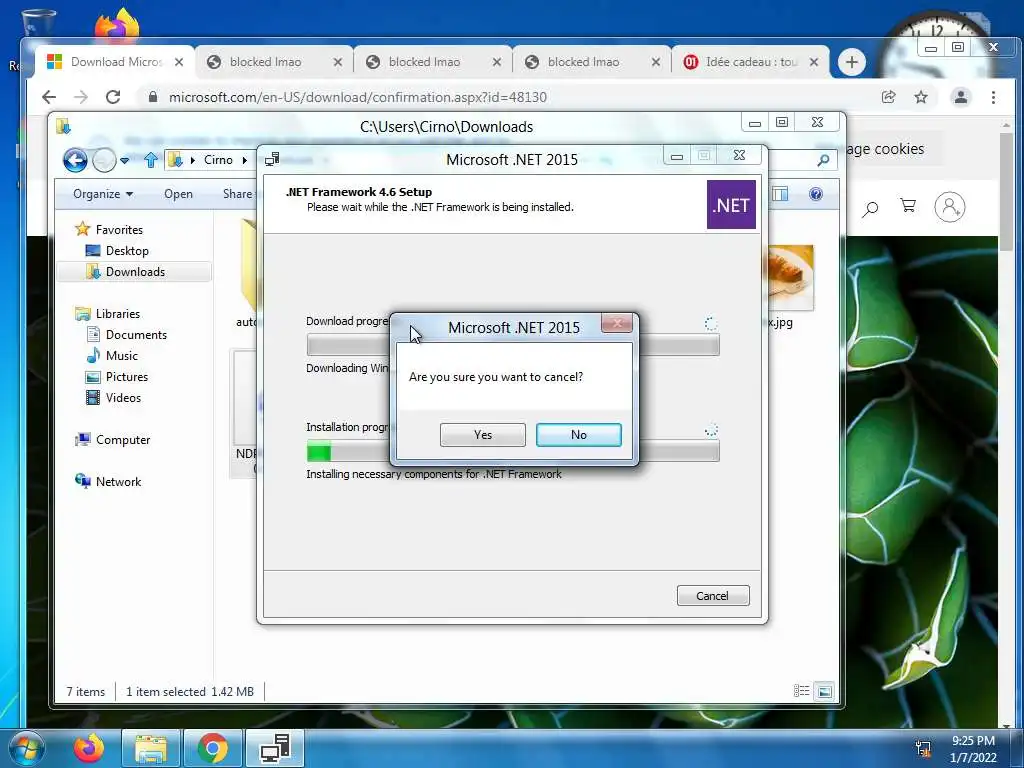The width and height of the screenshot is (1024, 768).
Task: Click the installation progress bar
Action: (x=513, y=451)
